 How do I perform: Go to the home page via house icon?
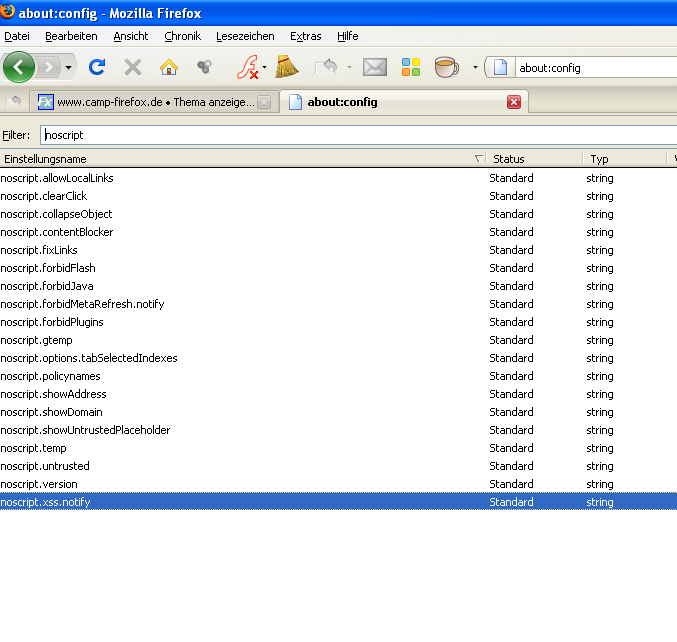169,67
